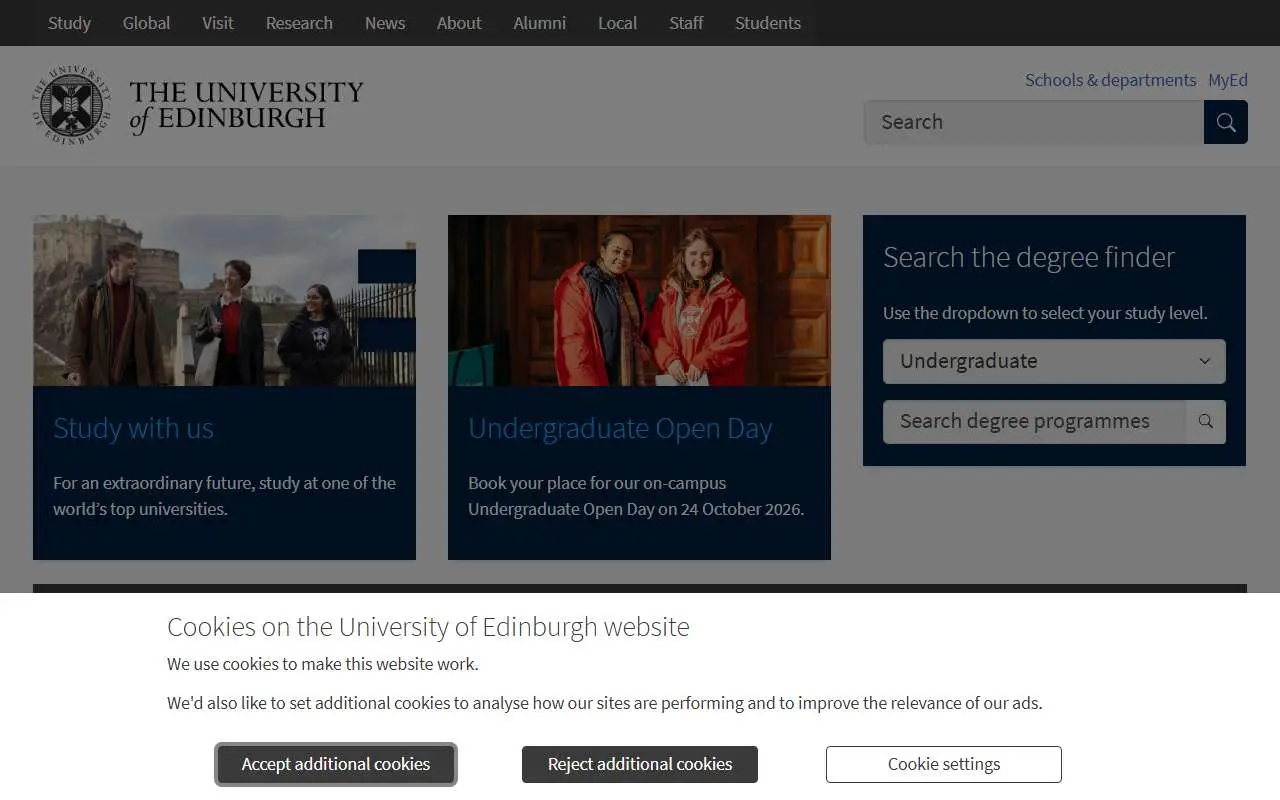The width and height of the screenshot is (1280, 800).
Task: Reject additional cookies
Action: 640,765
